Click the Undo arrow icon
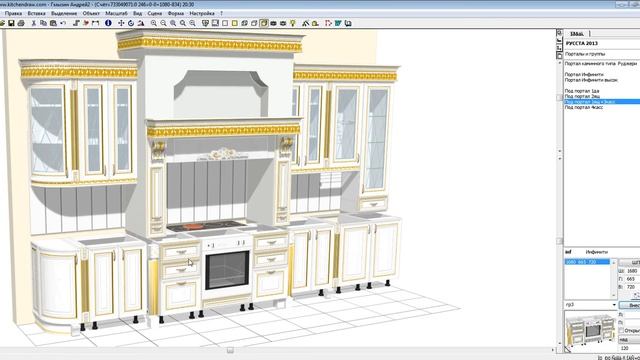 coord(63,23)
